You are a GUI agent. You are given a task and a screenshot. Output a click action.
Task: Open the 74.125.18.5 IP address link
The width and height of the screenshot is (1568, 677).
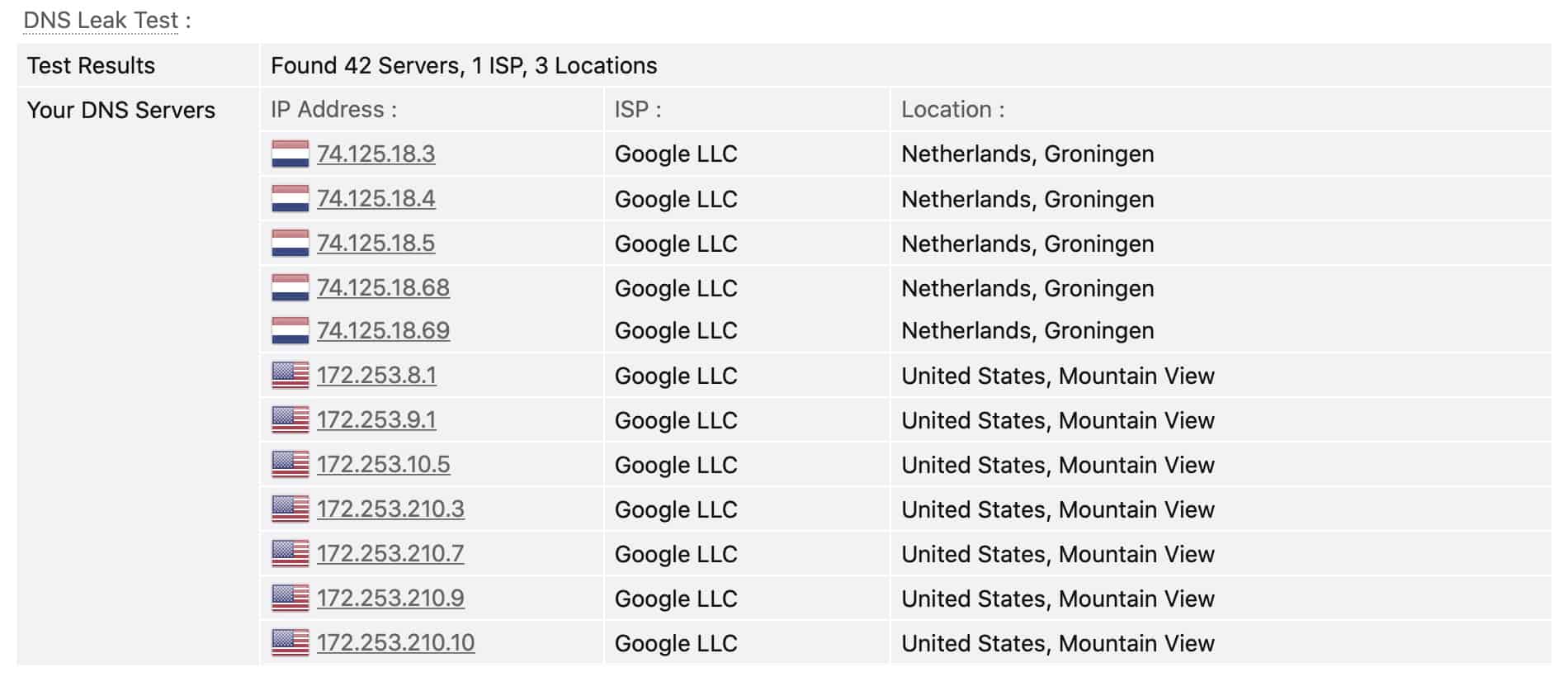pos(375,243)
